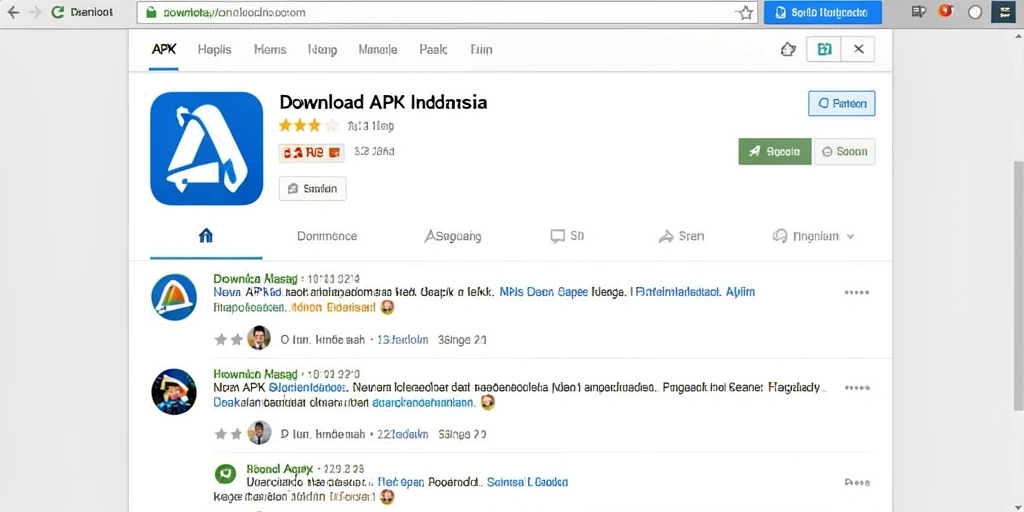Switch to the Donmence section tab

[327, 236]
